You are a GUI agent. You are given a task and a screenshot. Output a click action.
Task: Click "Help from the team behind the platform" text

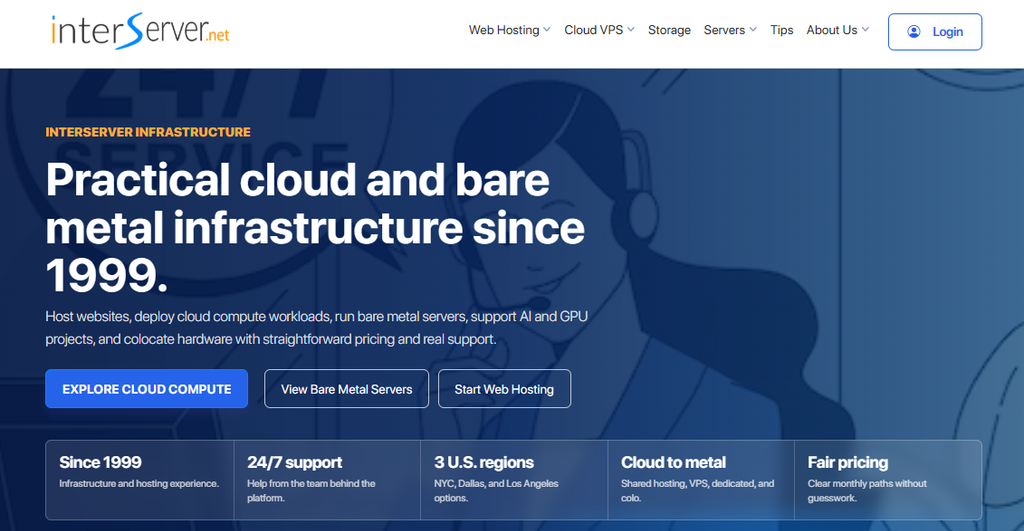[311, 491]
